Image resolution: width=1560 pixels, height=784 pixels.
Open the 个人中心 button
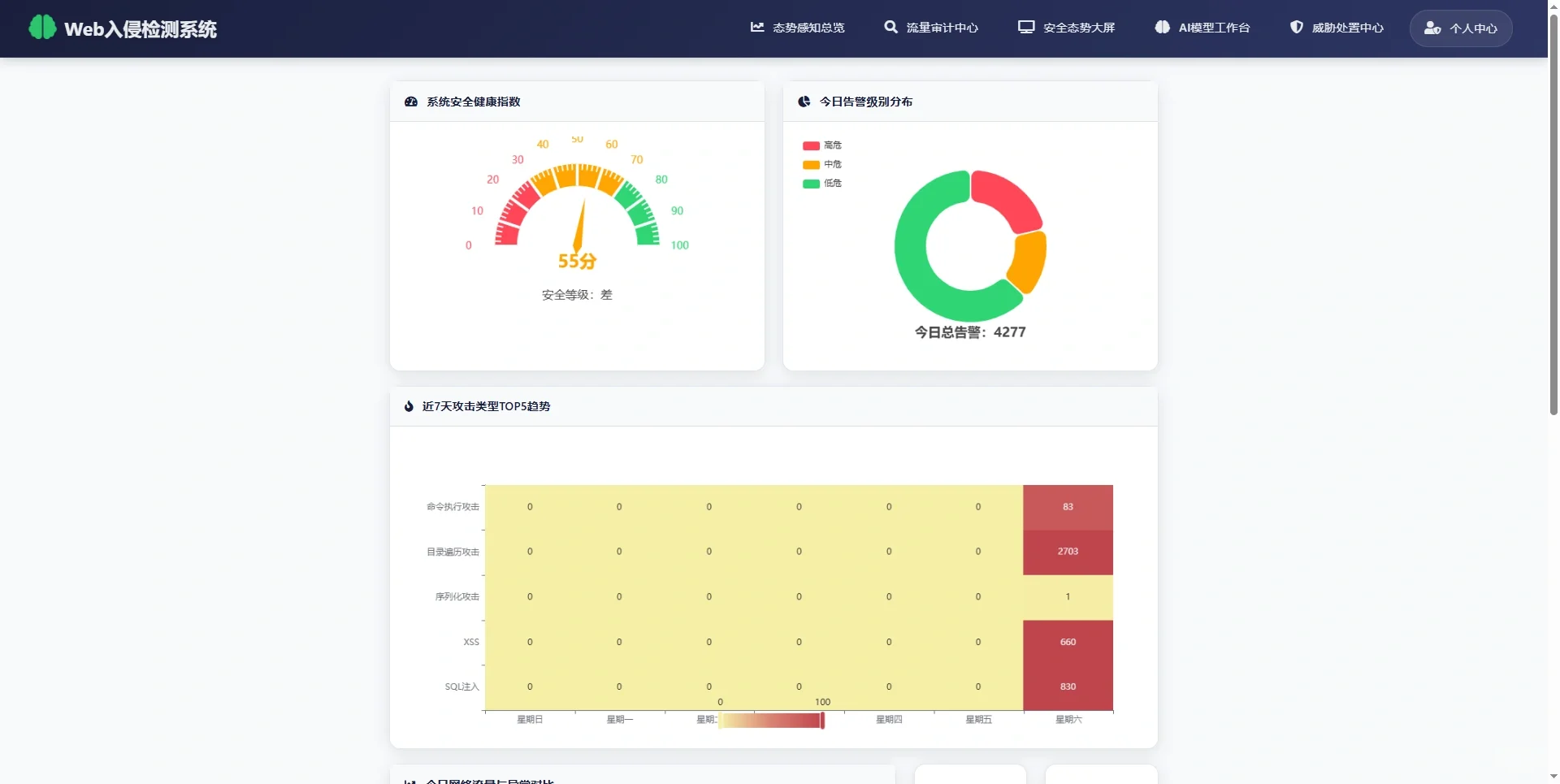click(1461, 28)
